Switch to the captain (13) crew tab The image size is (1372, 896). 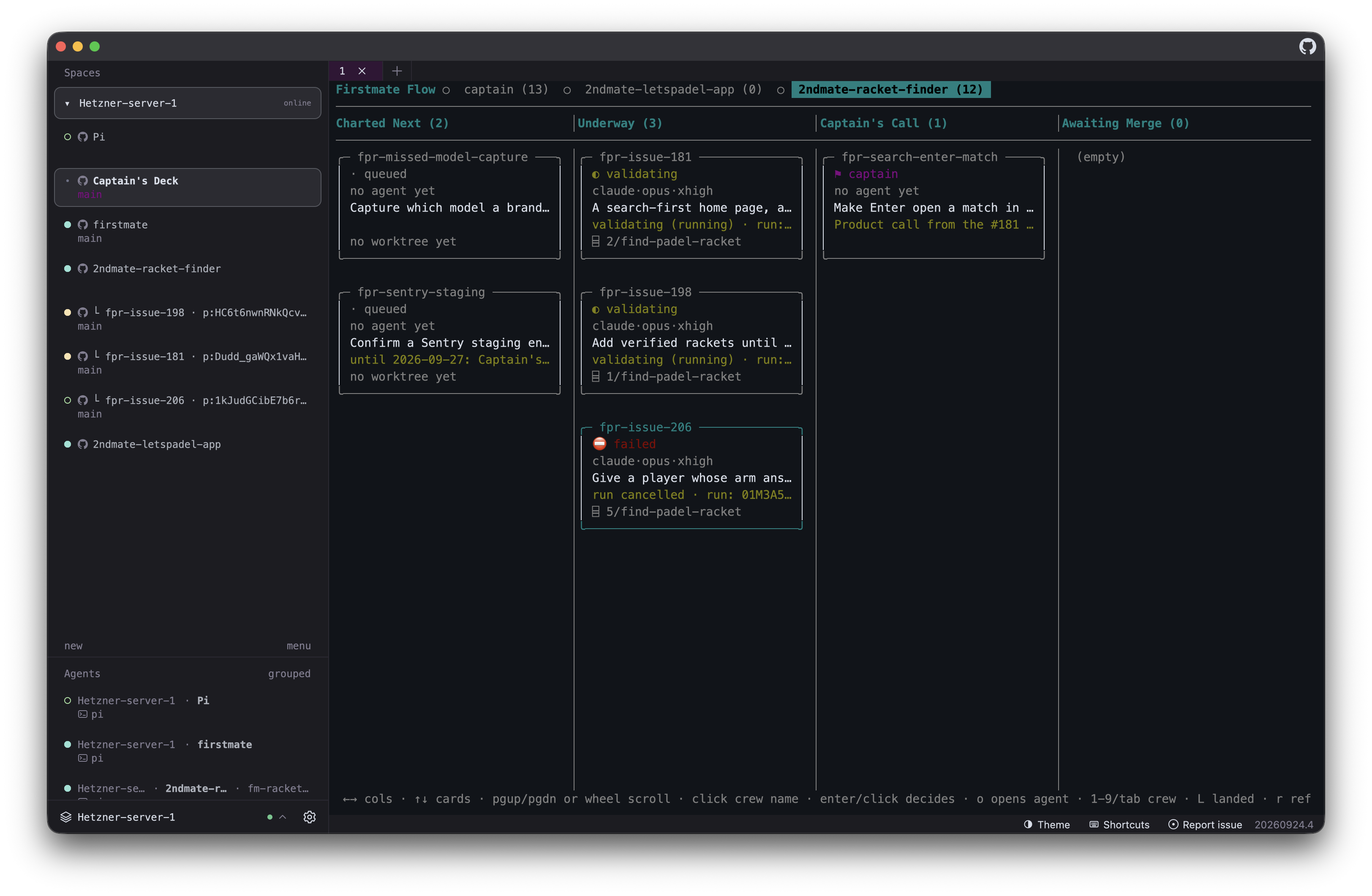tap(506, 90)
